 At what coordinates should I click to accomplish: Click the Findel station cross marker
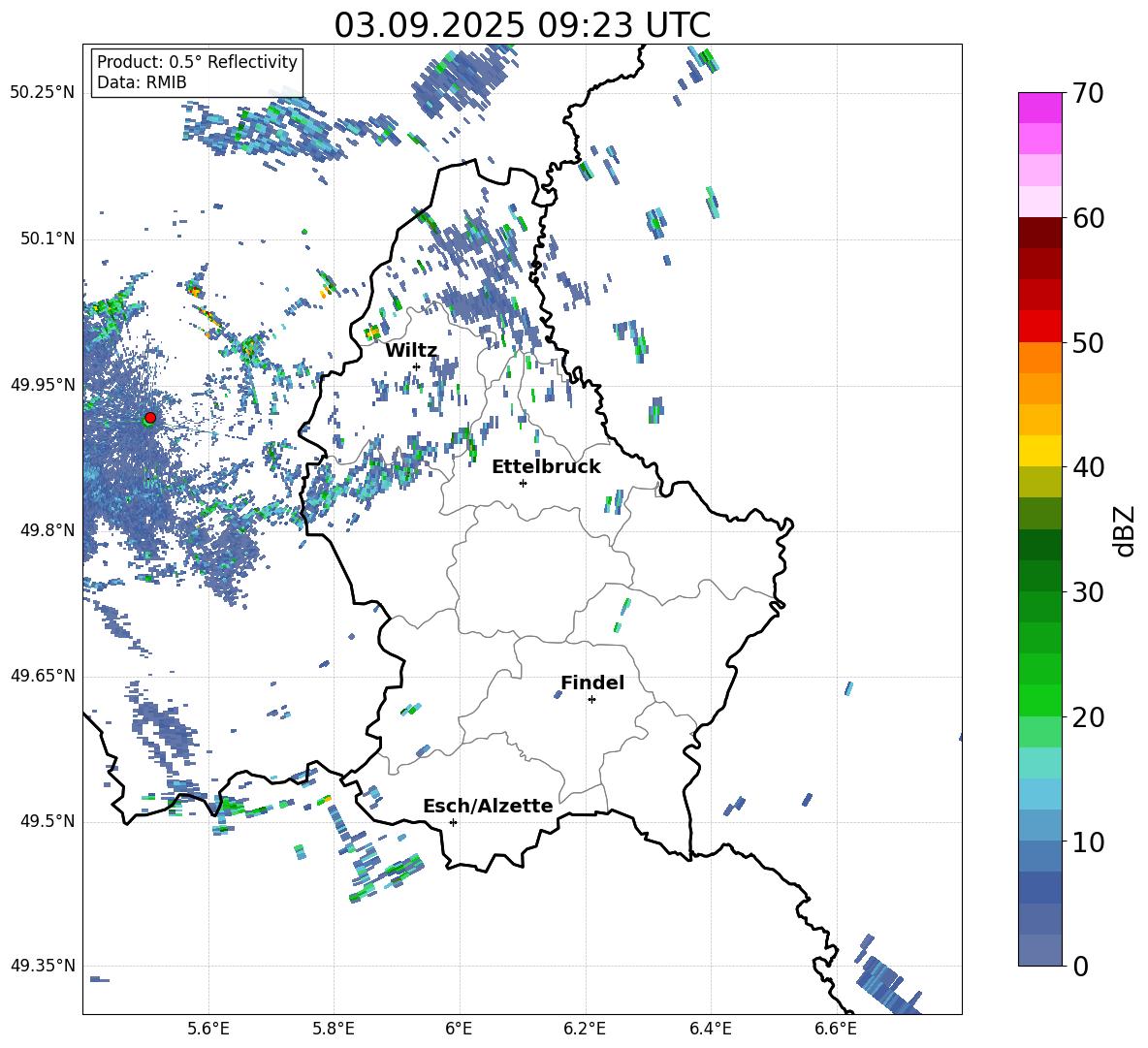591,700
